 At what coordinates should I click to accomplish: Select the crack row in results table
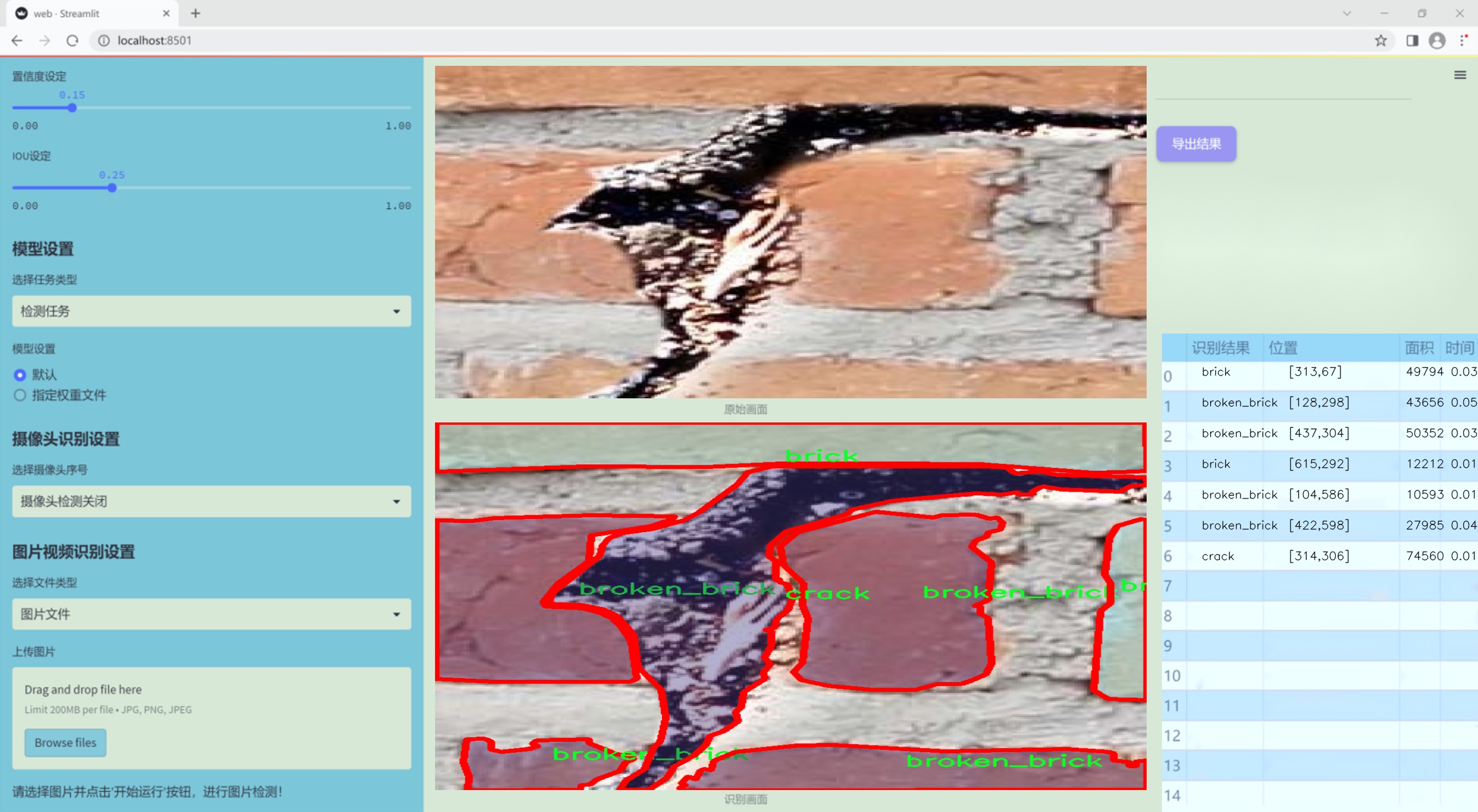coord(1217,556)
